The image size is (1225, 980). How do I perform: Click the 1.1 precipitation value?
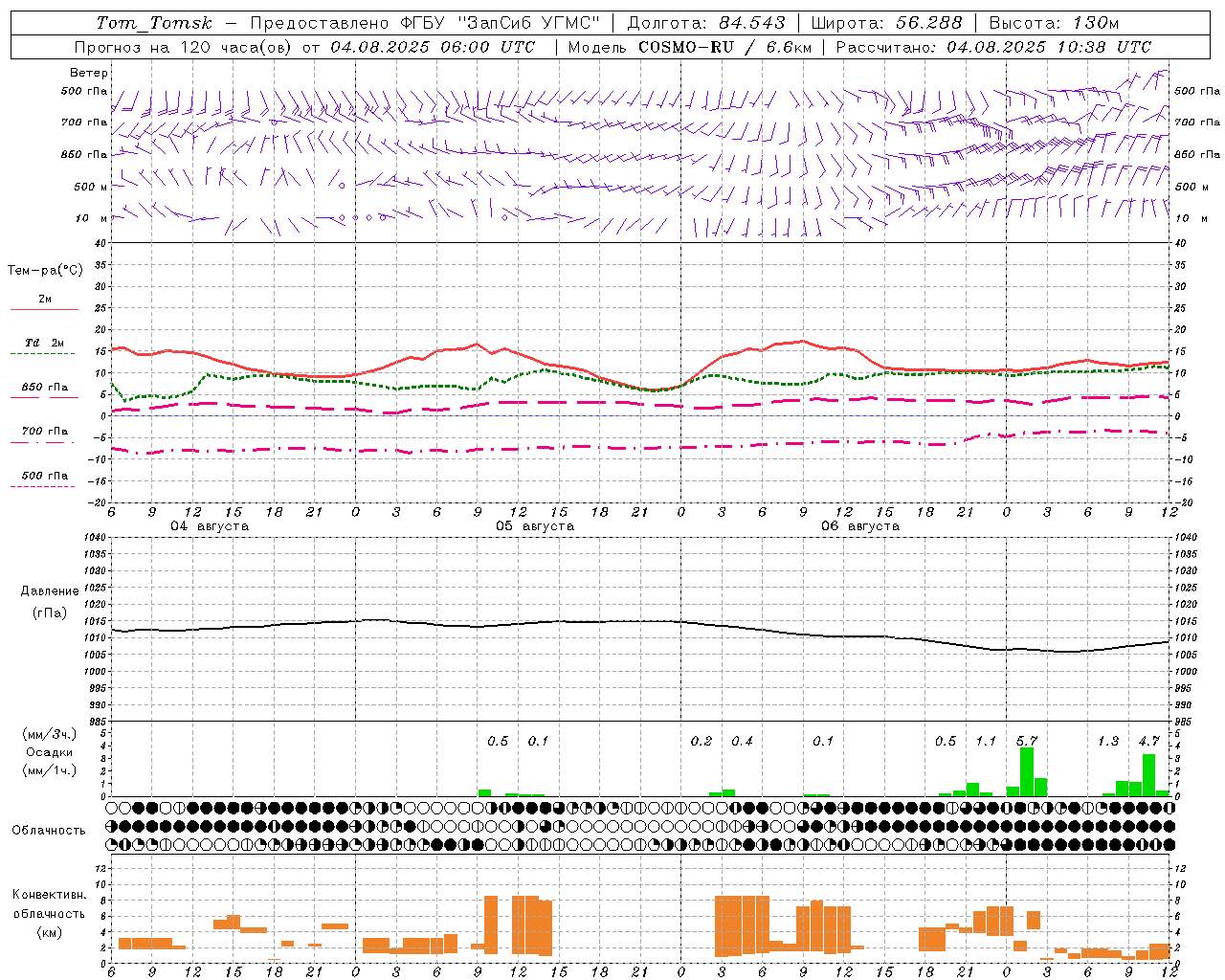tap(986, 741)
